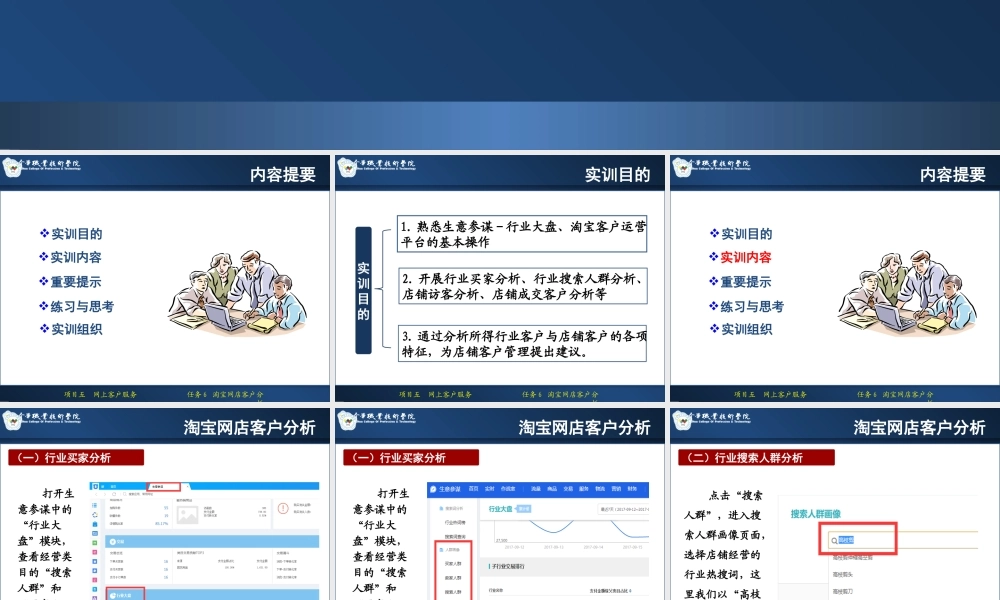Image resolution: width=1000 pixels, height=600 pixels.
Task: Switch to the 生意参谋 browser tab
Action: 163,486
